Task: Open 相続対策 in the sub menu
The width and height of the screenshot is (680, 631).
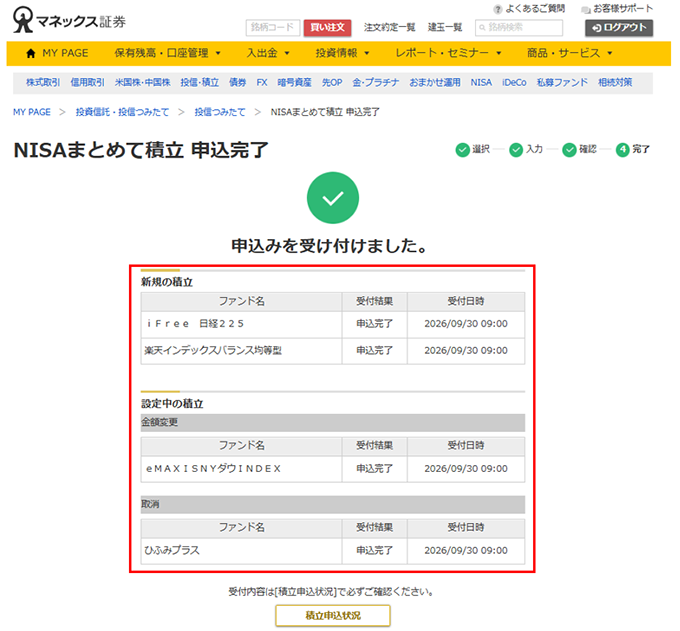Action: click(x=615, y=82)
